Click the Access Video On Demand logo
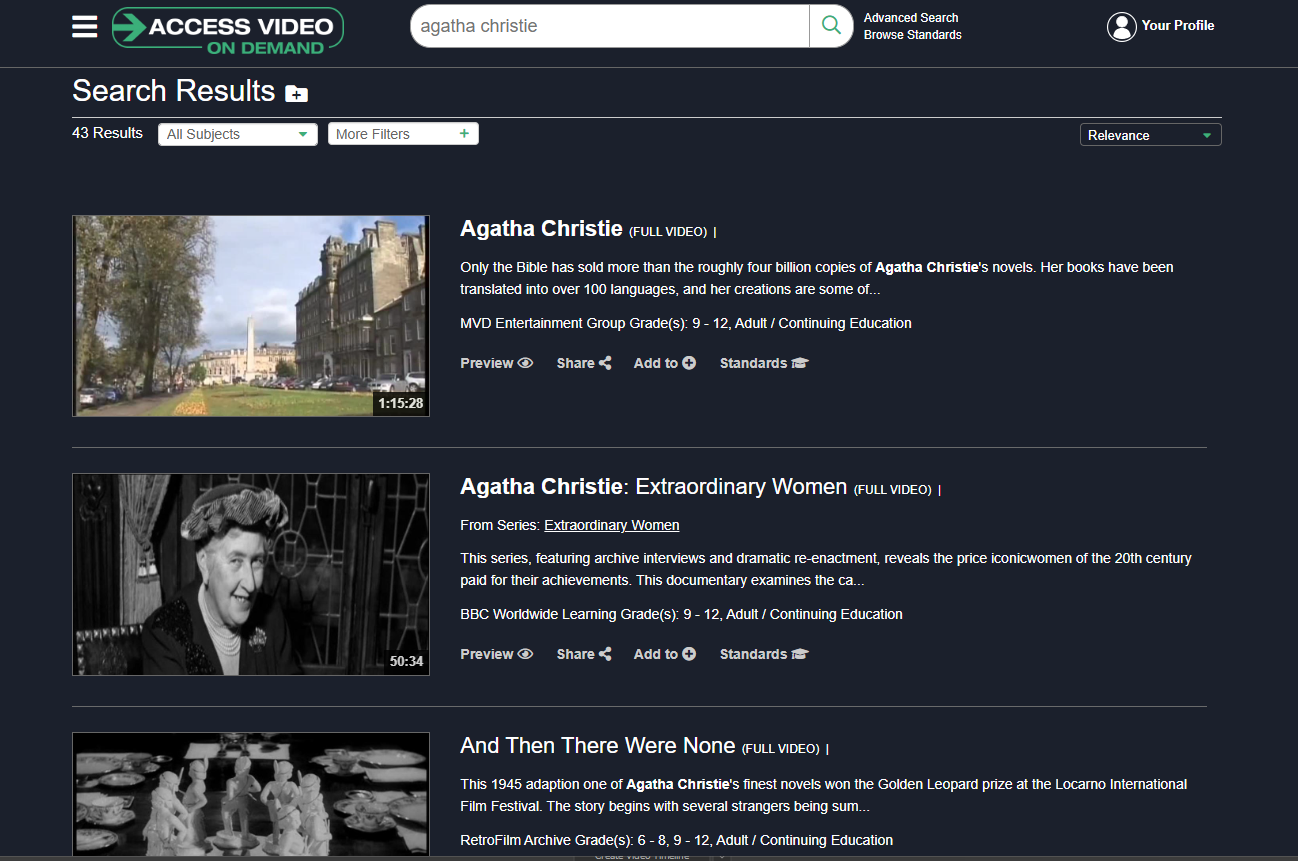Screen dimensions: 1298x861 tap(227, 28)
